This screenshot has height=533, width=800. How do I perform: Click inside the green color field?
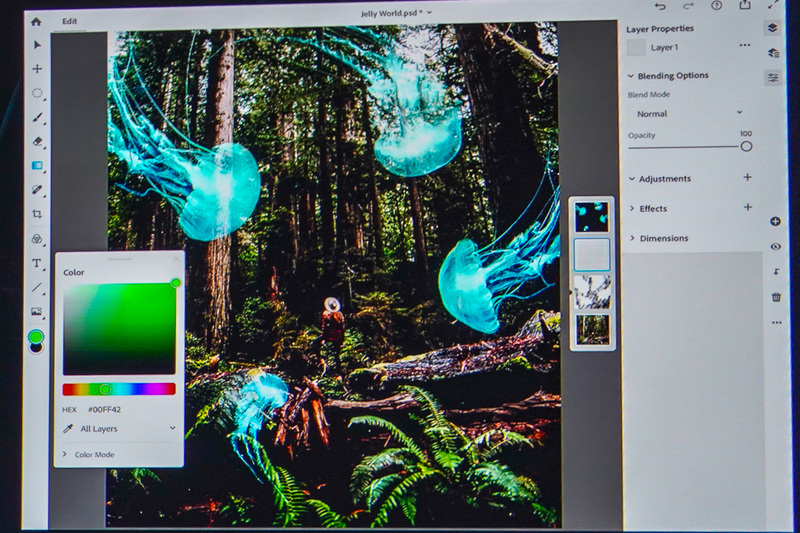tap(119, 329)
